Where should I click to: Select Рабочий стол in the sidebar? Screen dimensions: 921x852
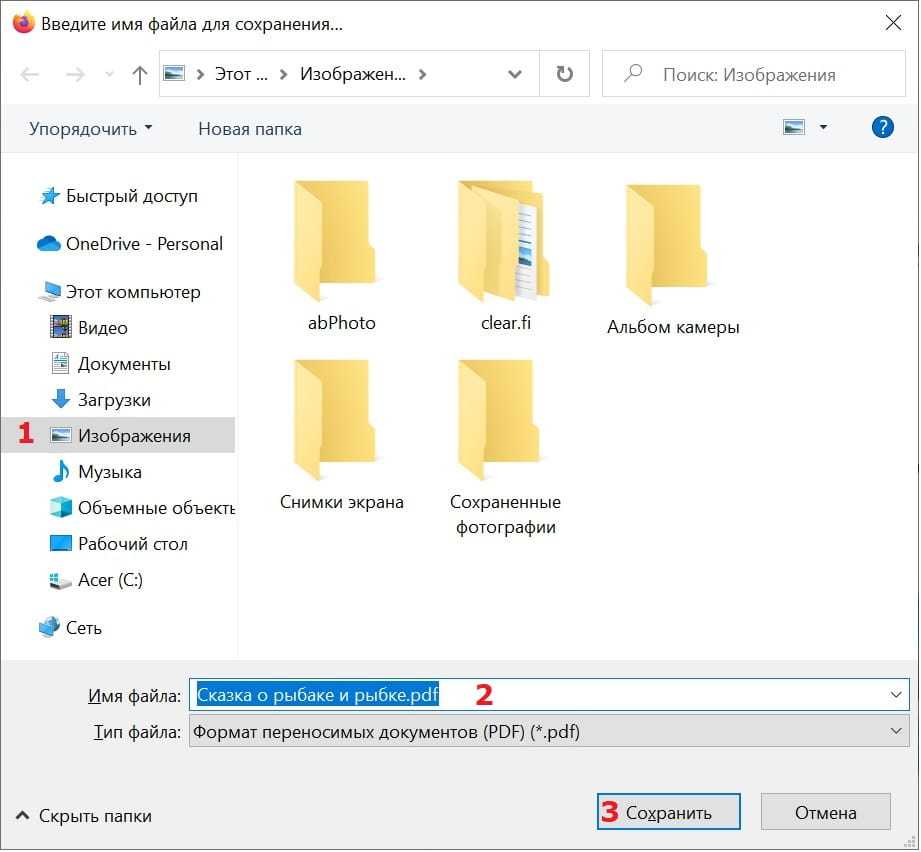click(x=132, y=544)
